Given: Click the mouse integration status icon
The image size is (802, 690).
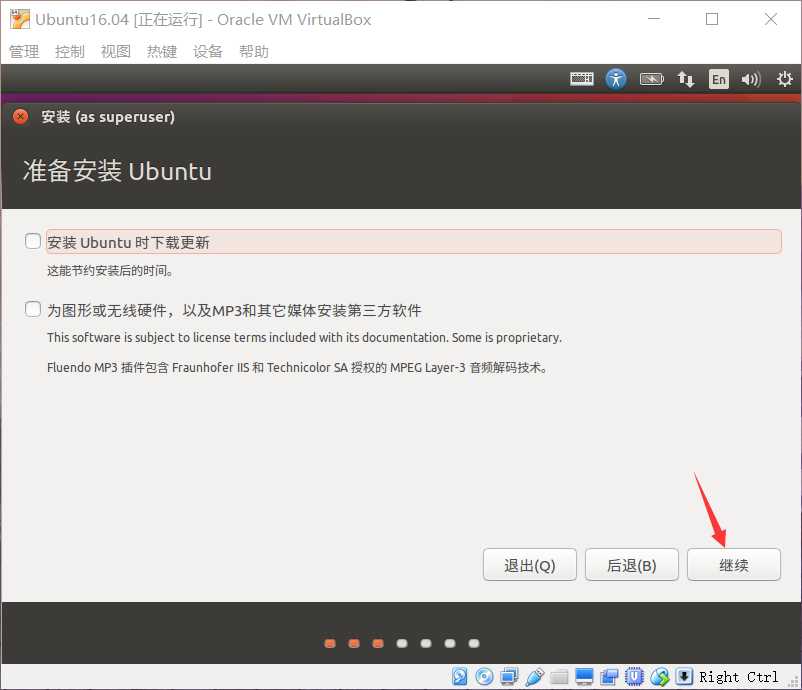Looking at the screenshot, I should click(660, 676).
